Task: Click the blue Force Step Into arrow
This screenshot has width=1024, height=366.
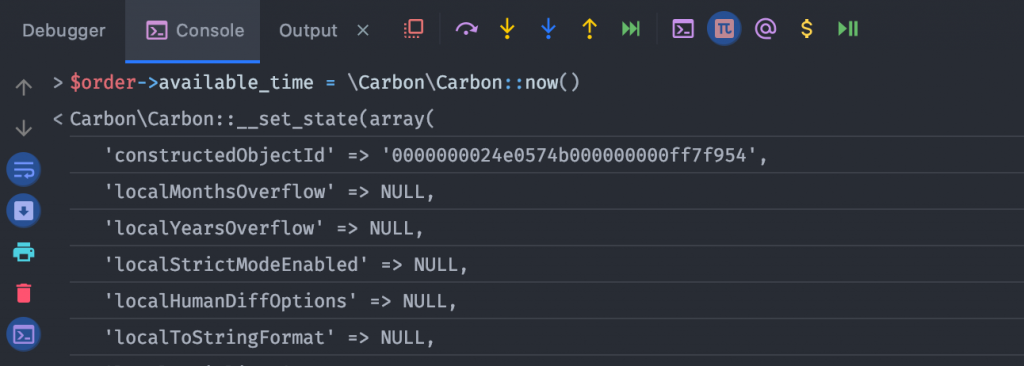Action: tap(548, 29)
